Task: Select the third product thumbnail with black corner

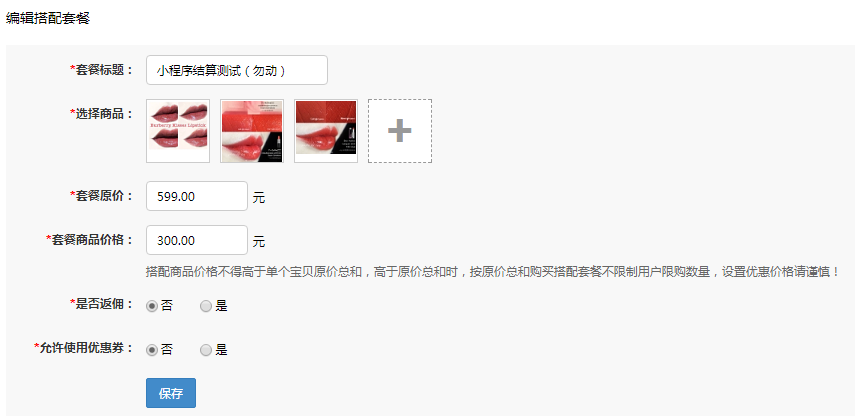Action: (326, 131)
